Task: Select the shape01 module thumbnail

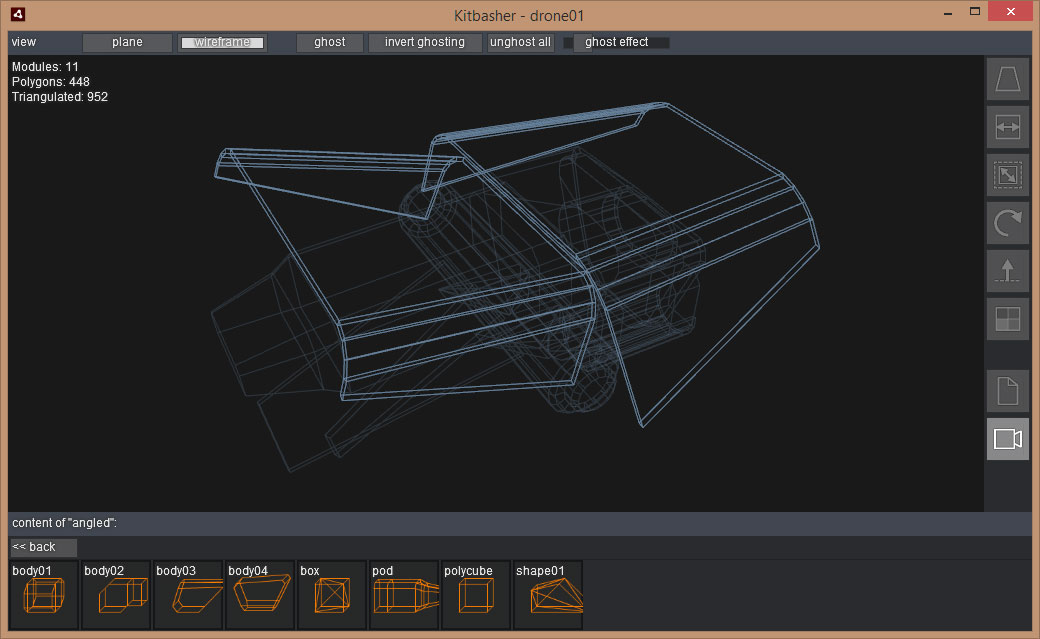Action: tap(548, 595)
